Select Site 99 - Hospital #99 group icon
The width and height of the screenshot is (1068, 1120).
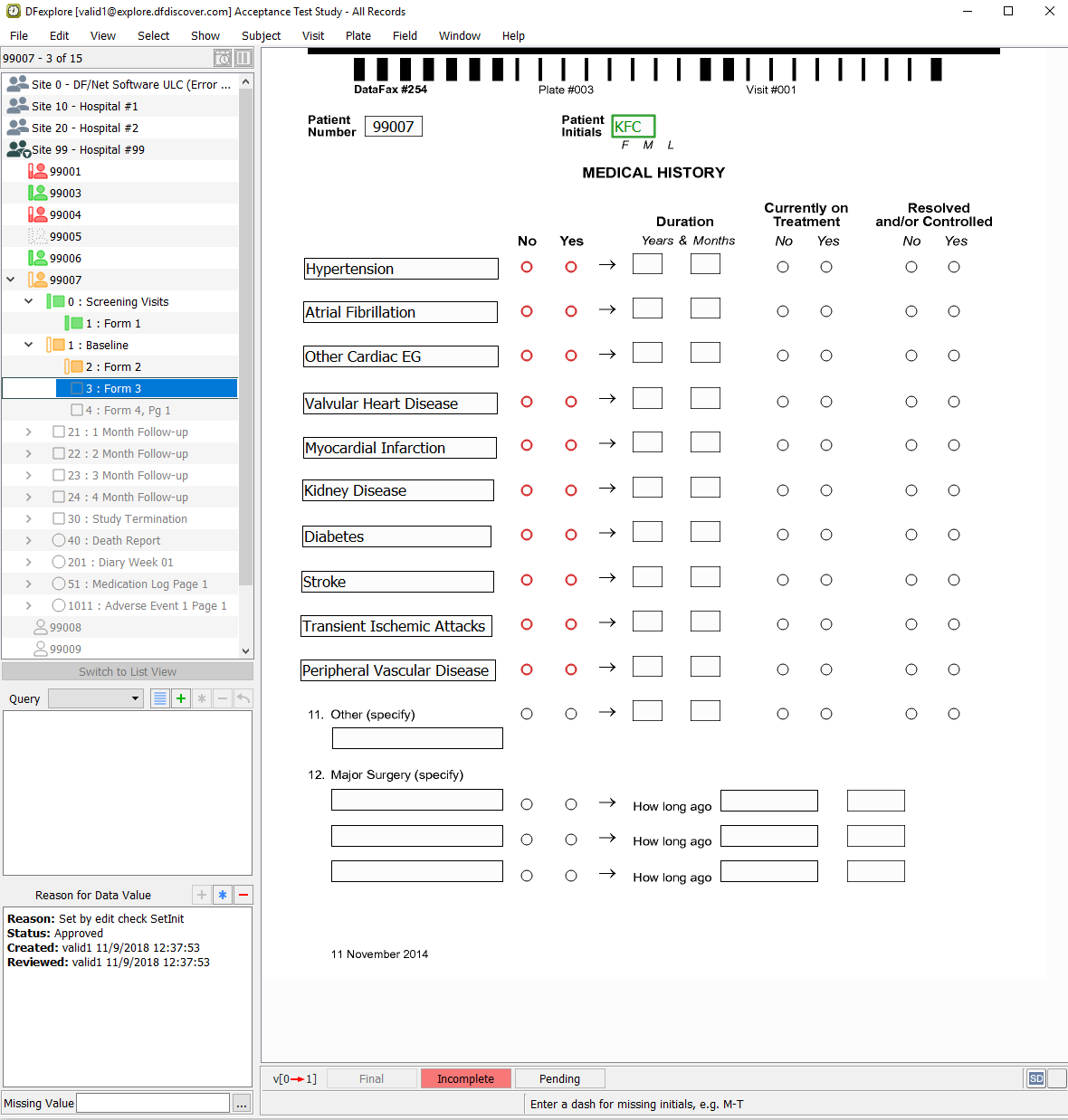point(18,149)
